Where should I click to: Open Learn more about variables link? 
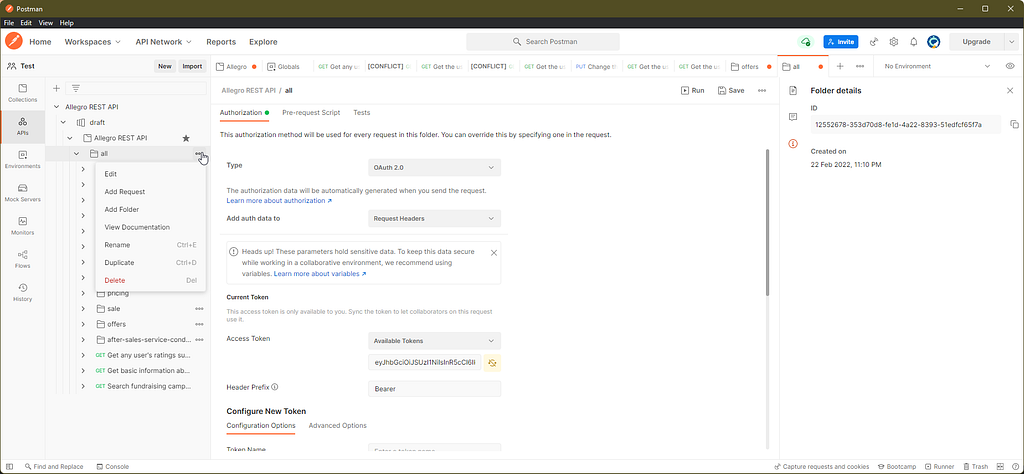coord(320,274)
